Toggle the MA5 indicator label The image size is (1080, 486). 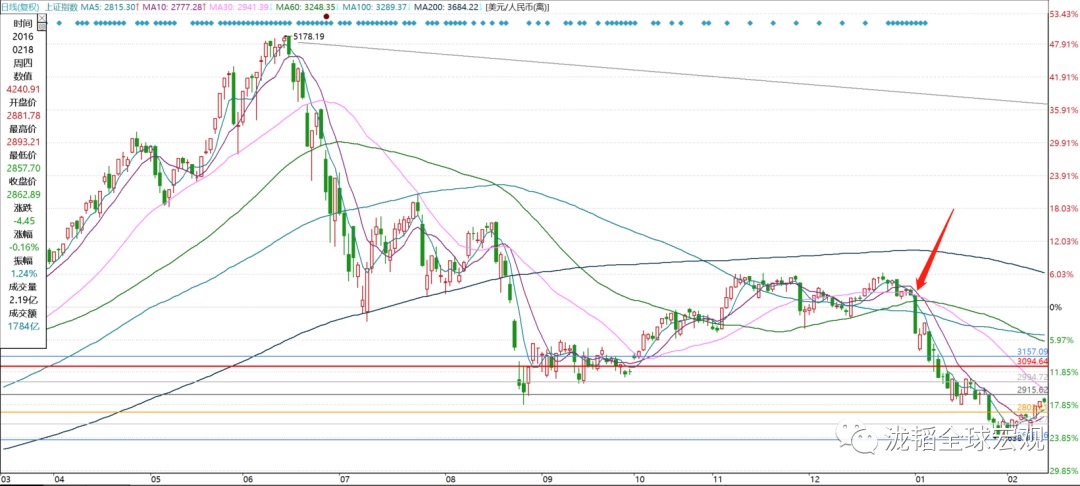(119, 6)
